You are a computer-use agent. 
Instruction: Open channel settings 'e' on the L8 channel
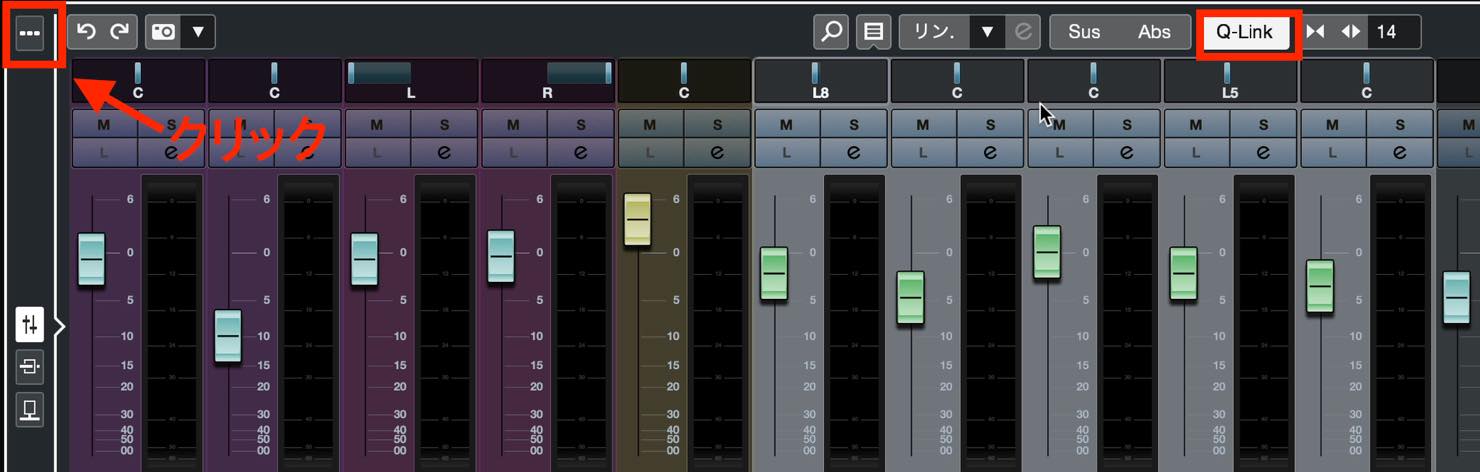[x=853, y=153]
